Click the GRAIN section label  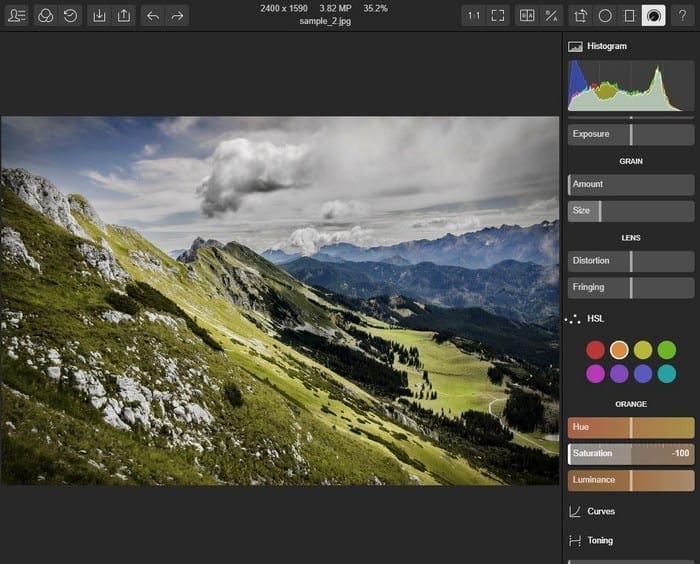[631, 161]
